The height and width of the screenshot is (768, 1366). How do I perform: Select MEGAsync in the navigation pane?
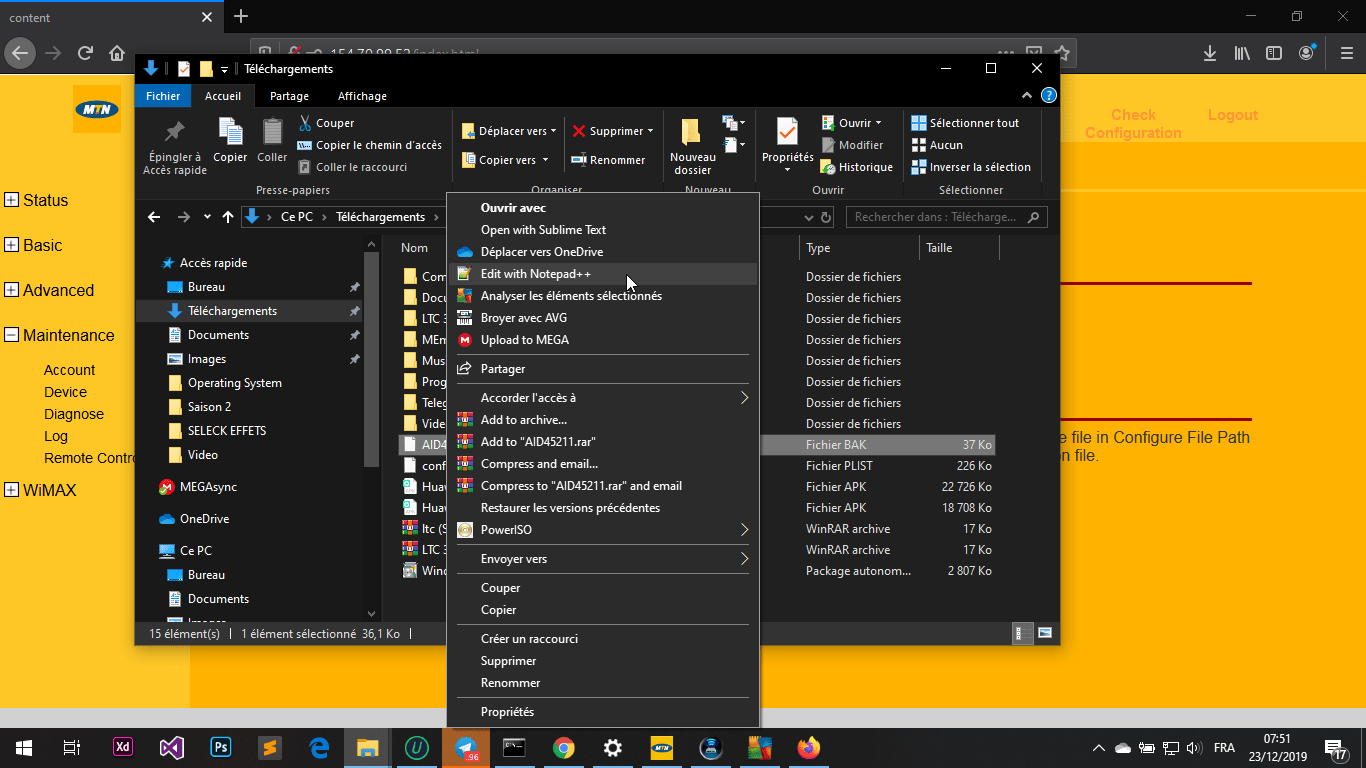tap(208, 487)
